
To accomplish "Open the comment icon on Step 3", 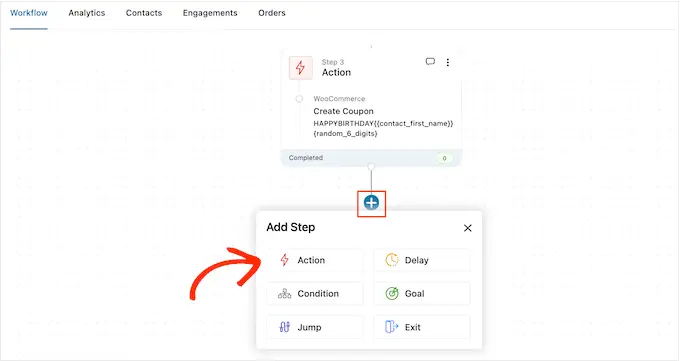I will coord(430,62).
